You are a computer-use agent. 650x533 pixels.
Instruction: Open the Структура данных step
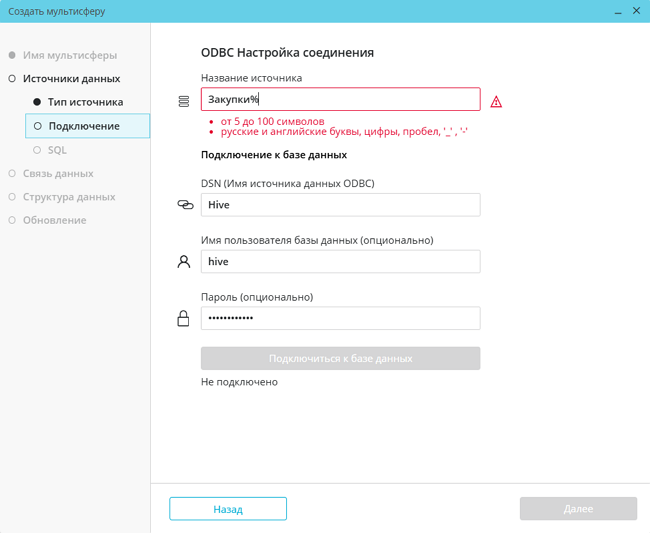point(69,197)
